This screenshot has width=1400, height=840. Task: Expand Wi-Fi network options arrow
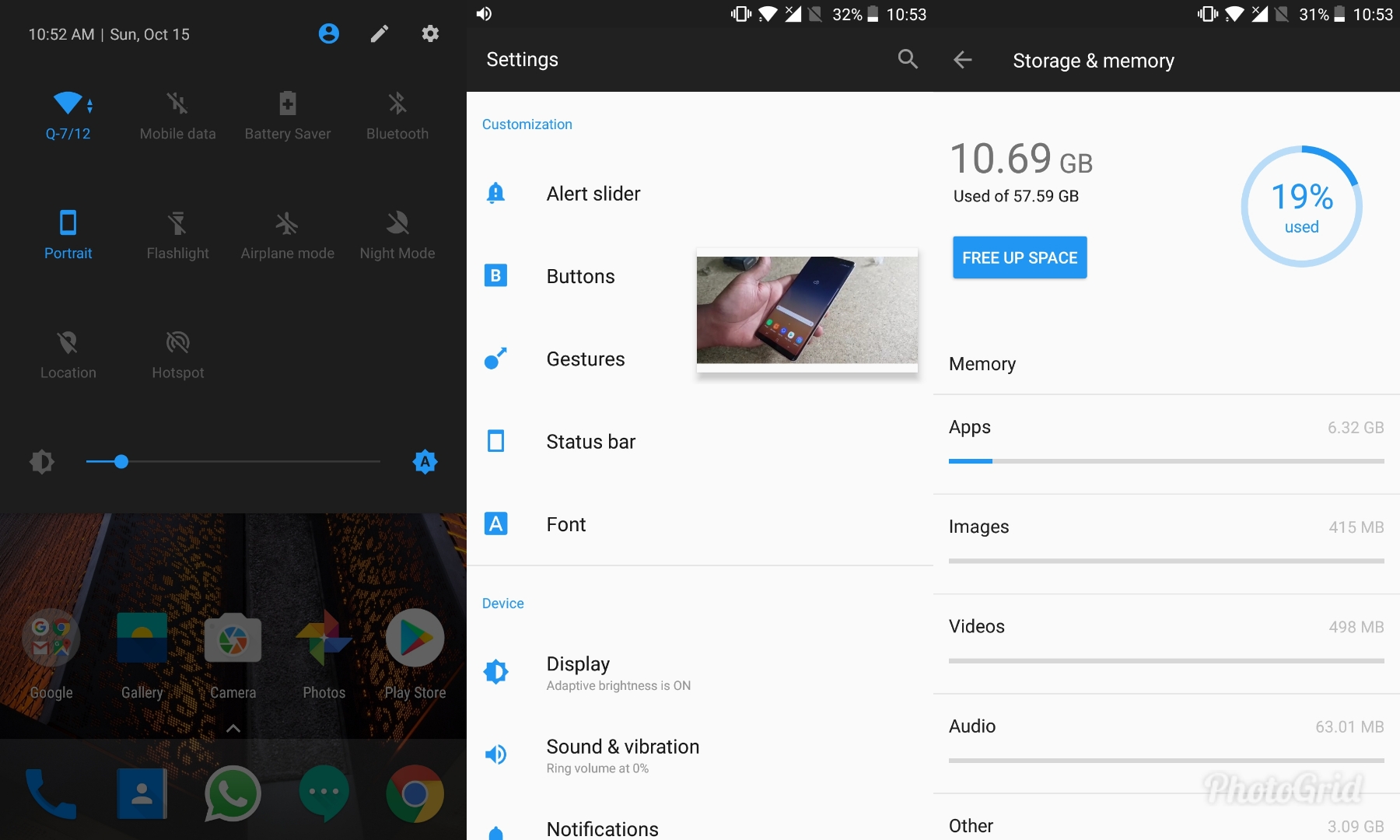(x=90, y=106)
